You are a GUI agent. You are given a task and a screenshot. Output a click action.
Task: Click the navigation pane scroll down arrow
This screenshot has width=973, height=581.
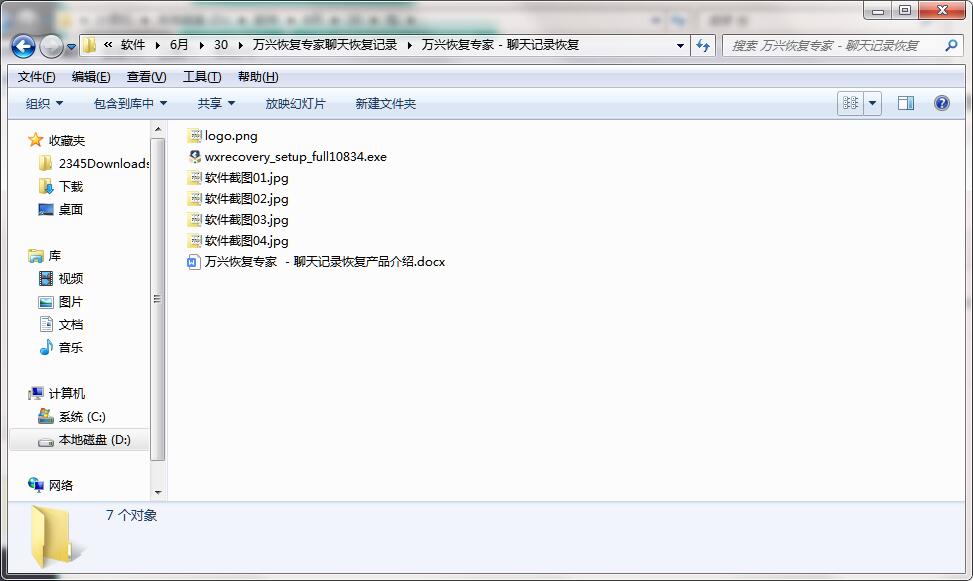click(158, 492)
